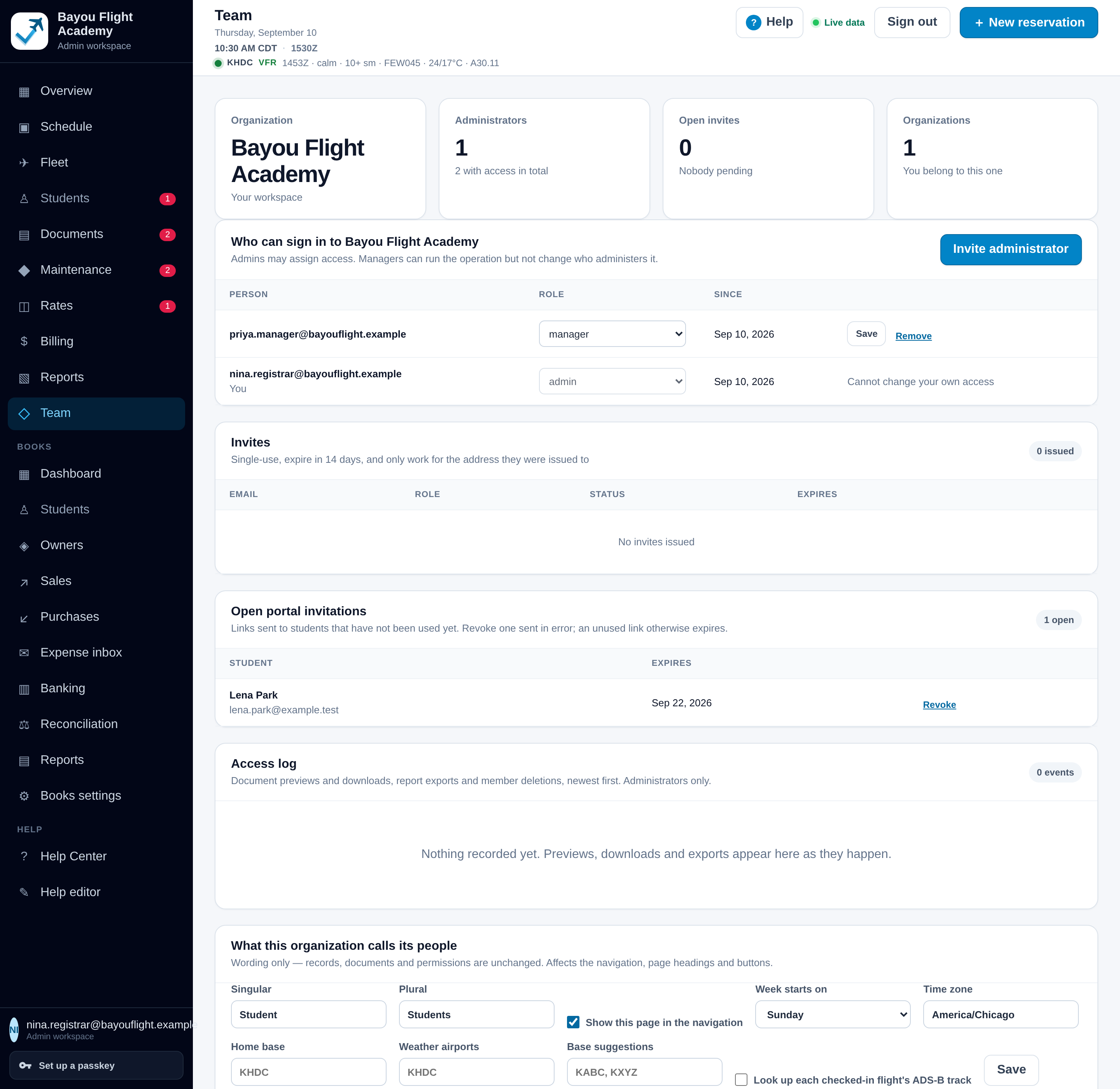Click the Documents icon in sidebar
Screen dimensions: 1120x1089
point(24,235)
